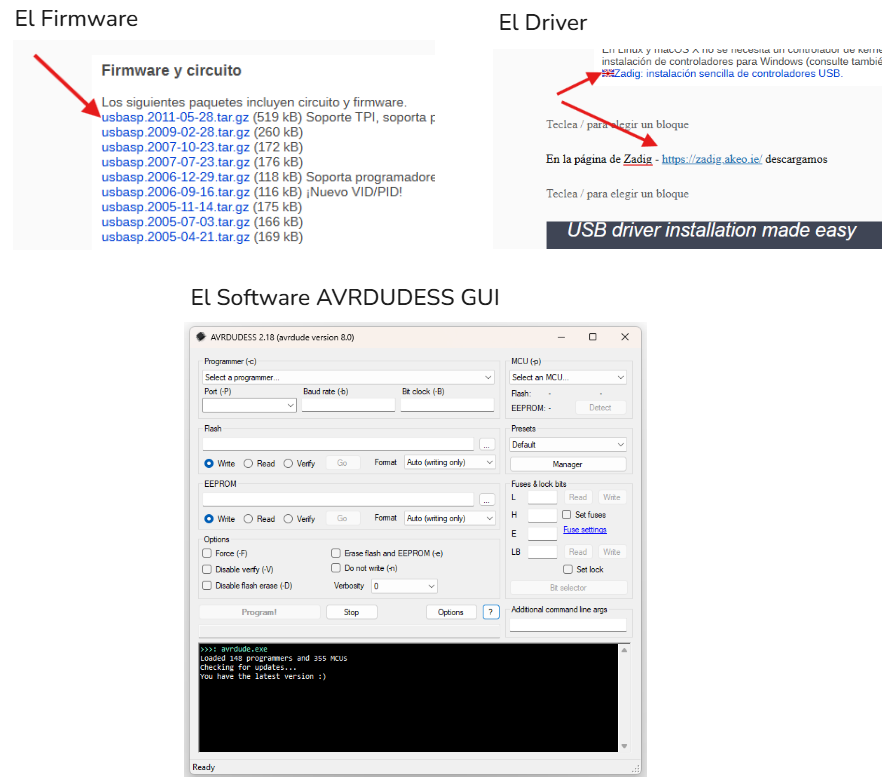Screen dimensions: 887x782
Task: Close the AVRDUDESS window
Action: [625, 337]
